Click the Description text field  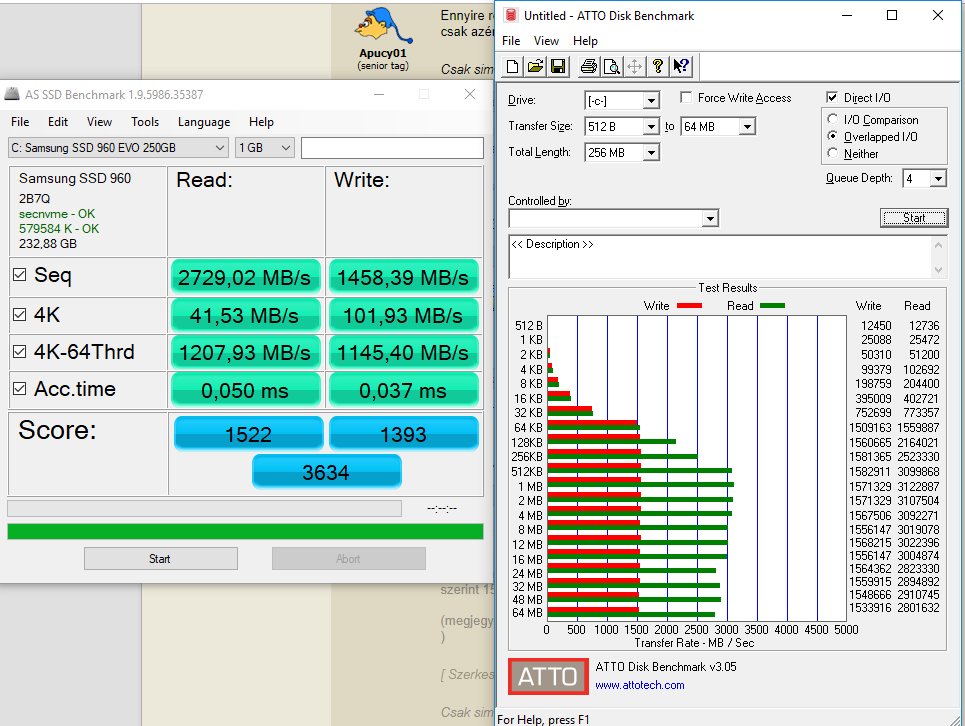[x=720, y=257]
